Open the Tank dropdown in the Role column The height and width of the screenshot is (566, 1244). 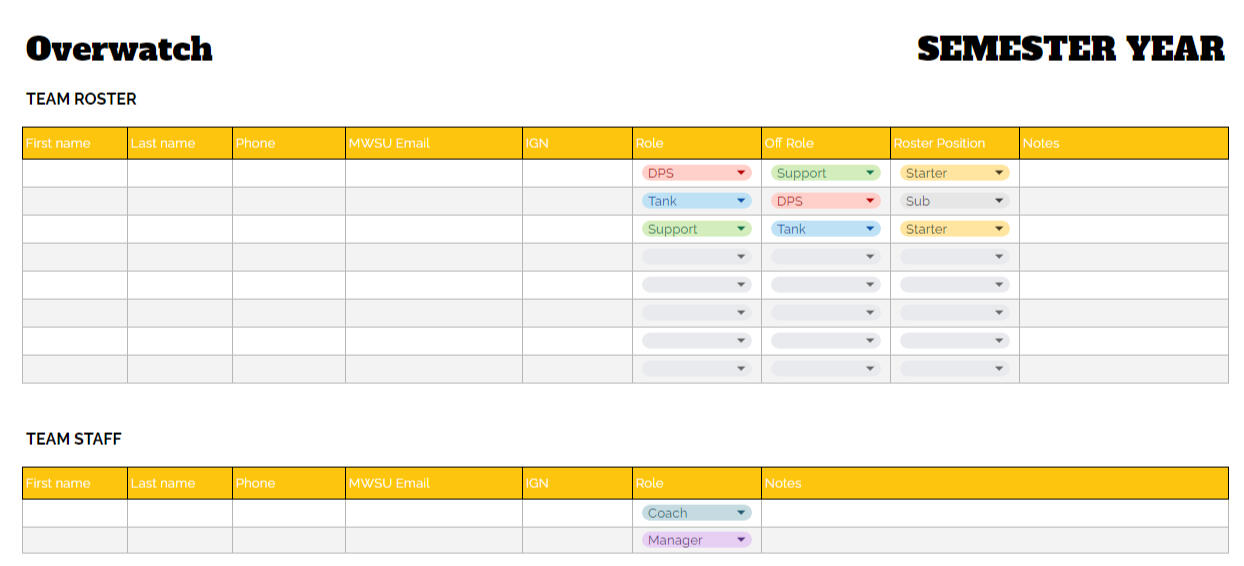[x=696, y=201]
